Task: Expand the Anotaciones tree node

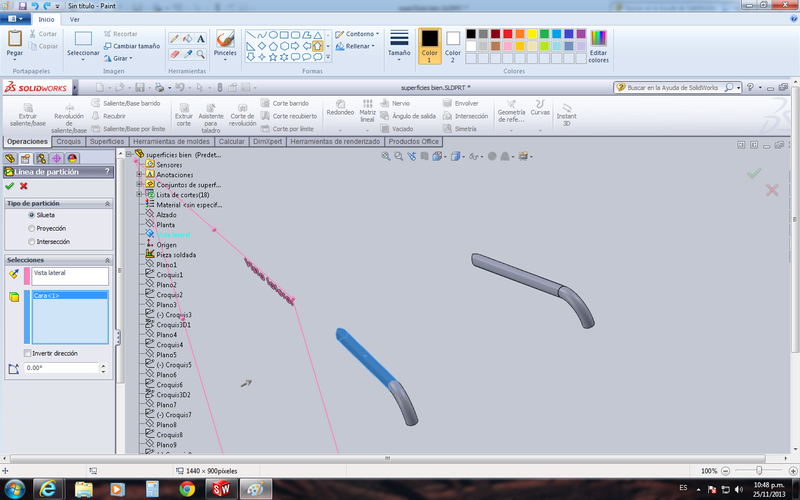Action: pos(139,174)
